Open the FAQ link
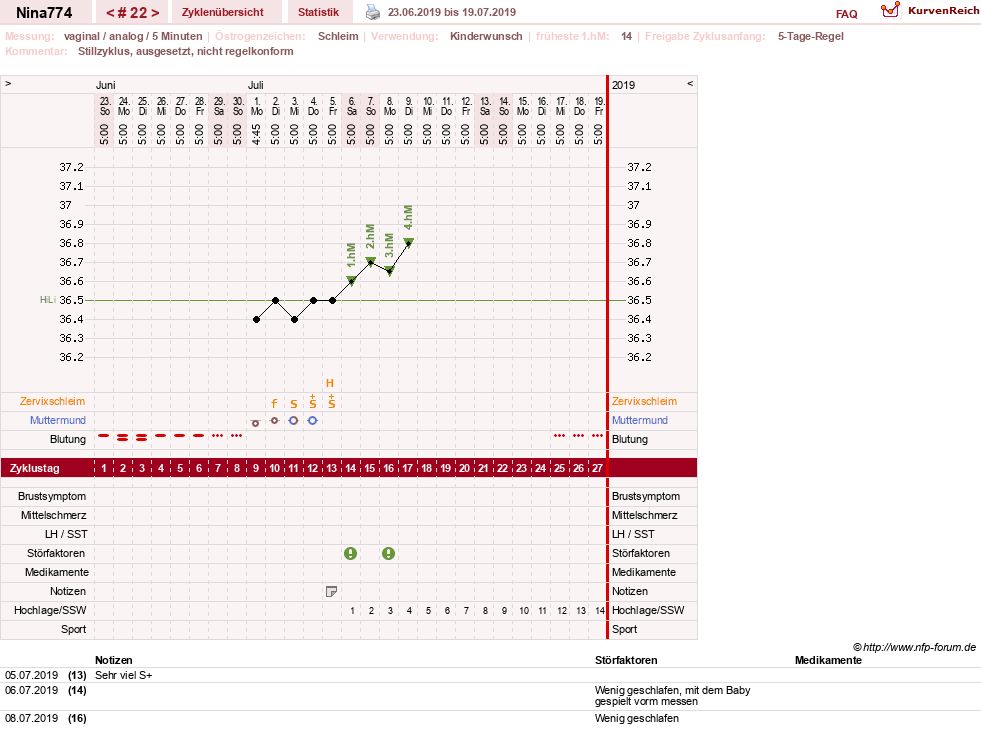The width and height of the screenshot is (981, 753). click(x=846, y=14)
